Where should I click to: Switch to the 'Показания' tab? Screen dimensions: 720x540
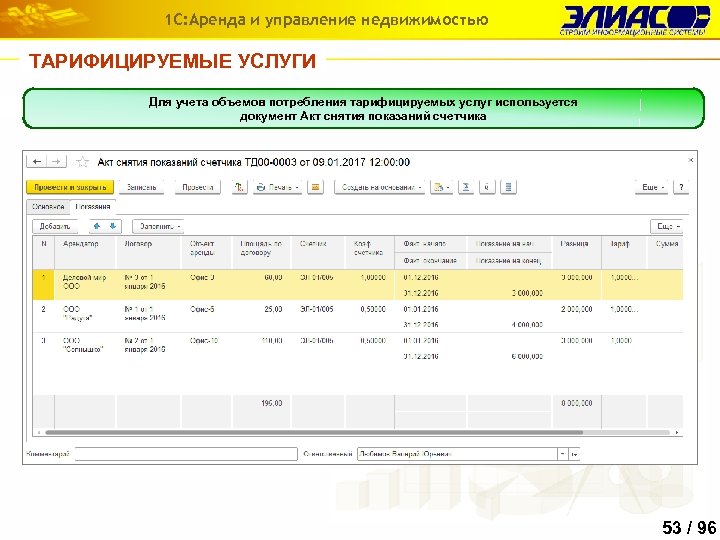point(93,207)
